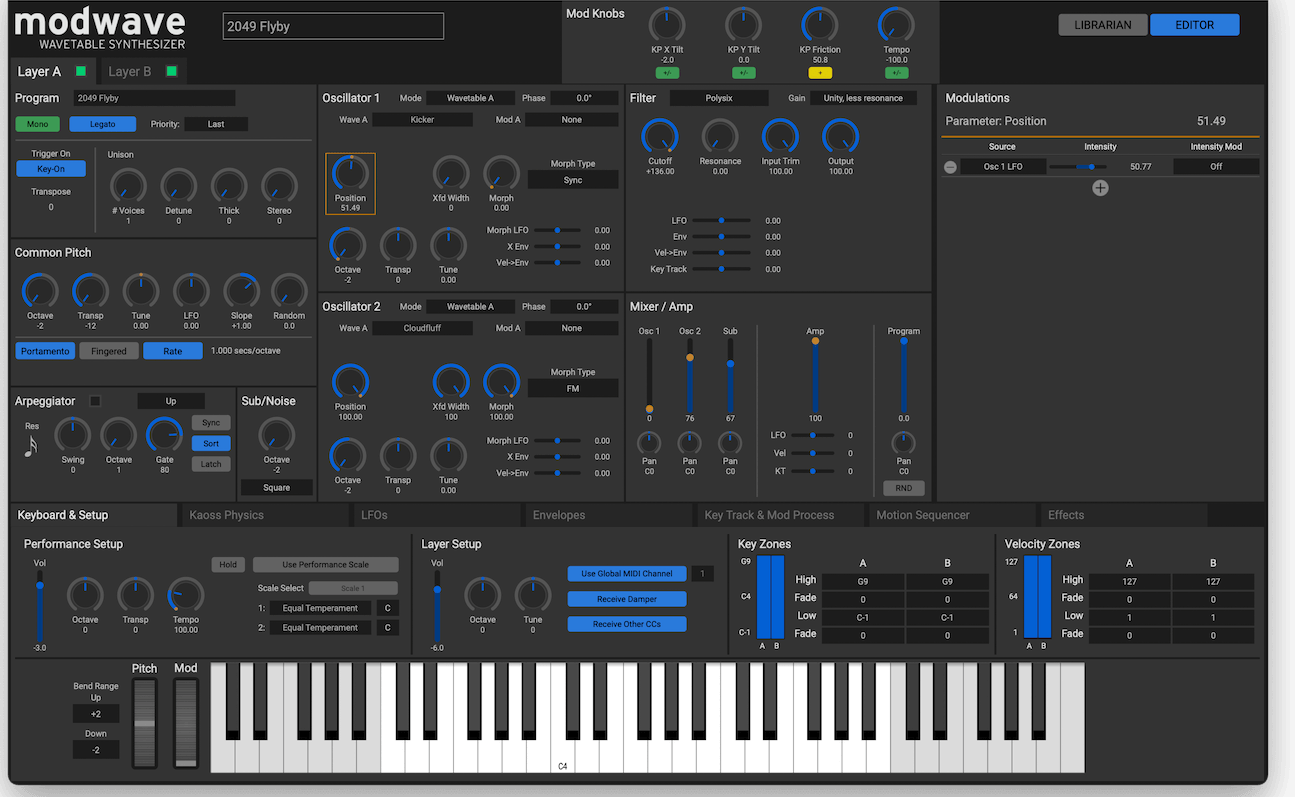The width and height of the screenshot is (1295, 797).
Task: Click the KP Y Tilt mod knob
Action: click(743, 25)
